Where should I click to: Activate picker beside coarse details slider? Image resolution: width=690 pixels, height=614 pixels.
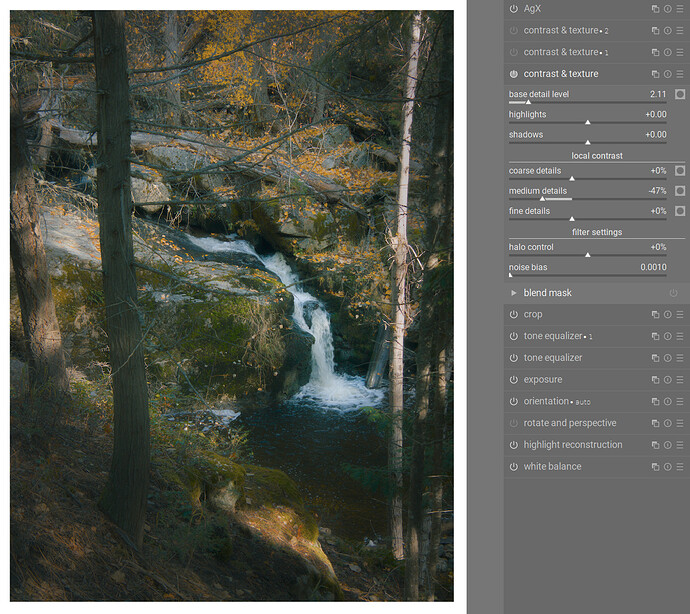(680, 171)
